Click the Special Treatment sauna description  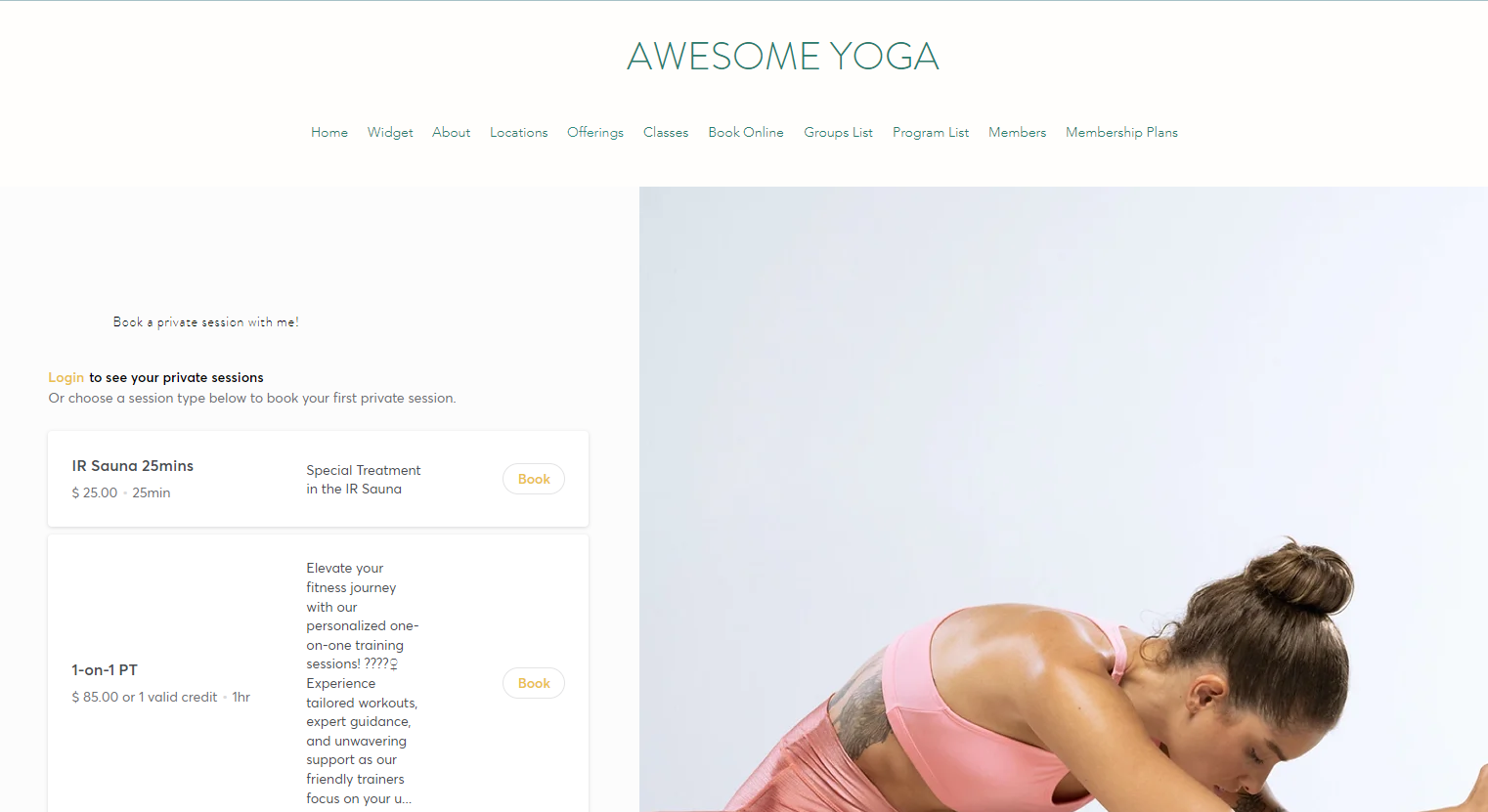click(364, 480)
